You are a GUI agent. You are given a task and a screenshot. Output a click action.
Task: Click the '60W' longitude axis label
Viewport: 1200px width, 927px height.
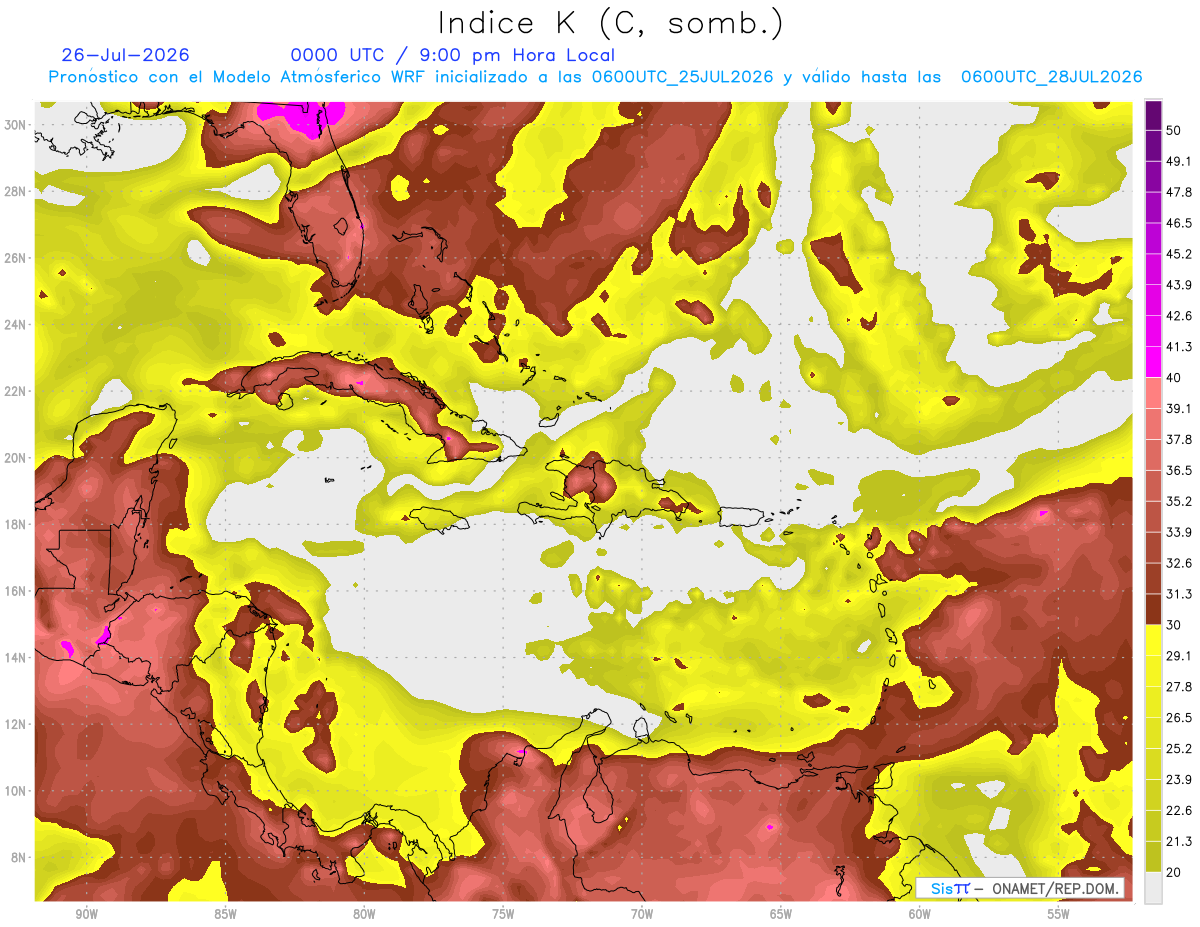[x=920, y=914]
